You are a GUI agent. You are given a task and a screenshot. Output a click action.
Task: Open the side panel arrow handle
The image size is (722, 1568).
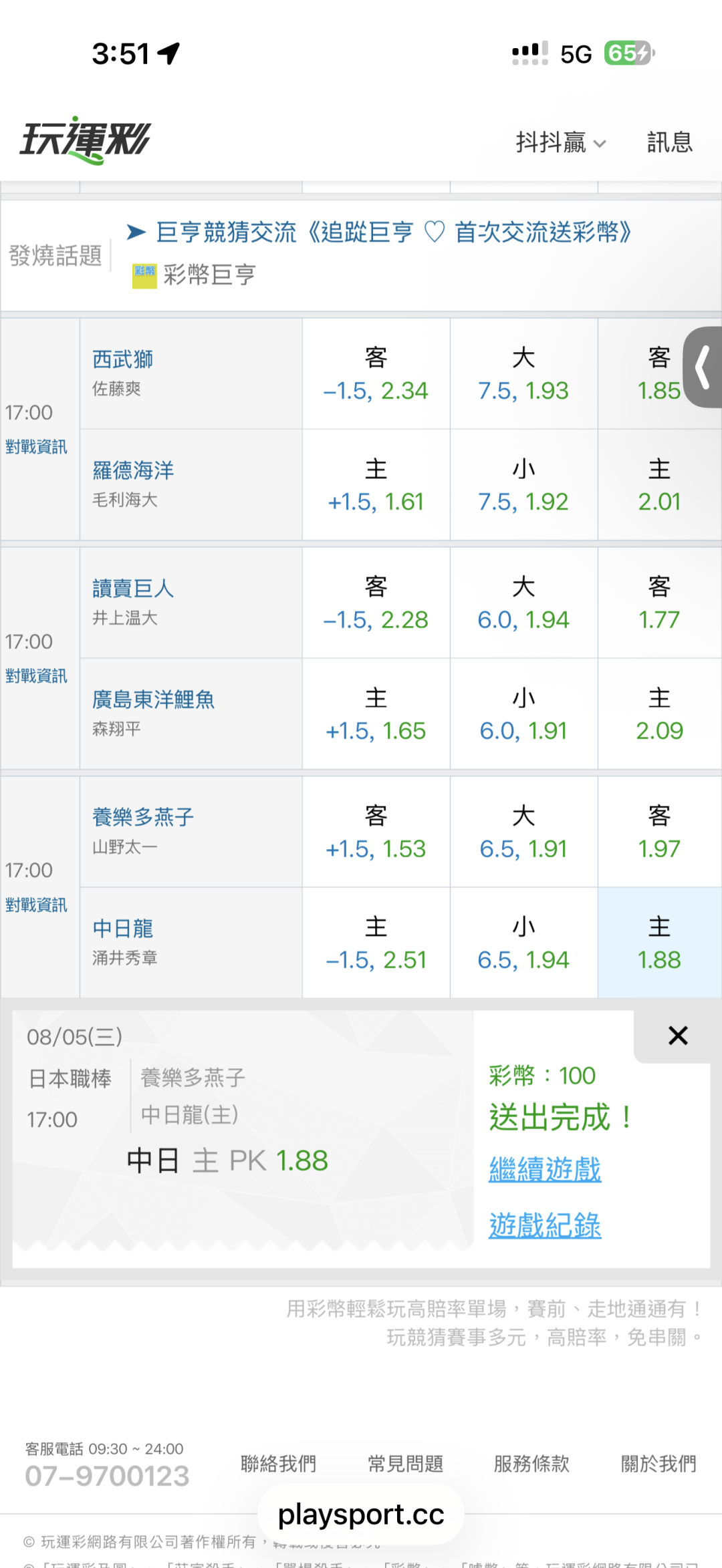tap(703, 367)
